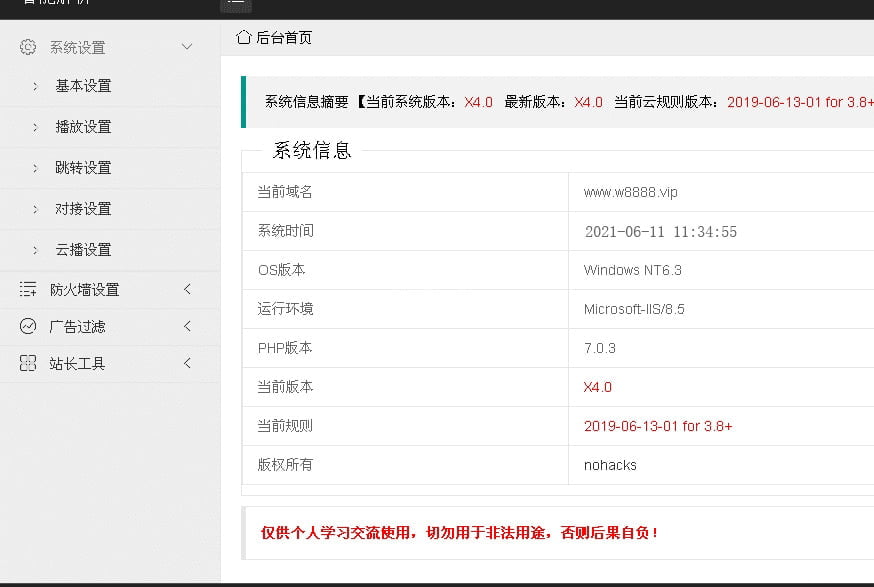Click the arrow icon beside 云播设置

pos(36,250)
